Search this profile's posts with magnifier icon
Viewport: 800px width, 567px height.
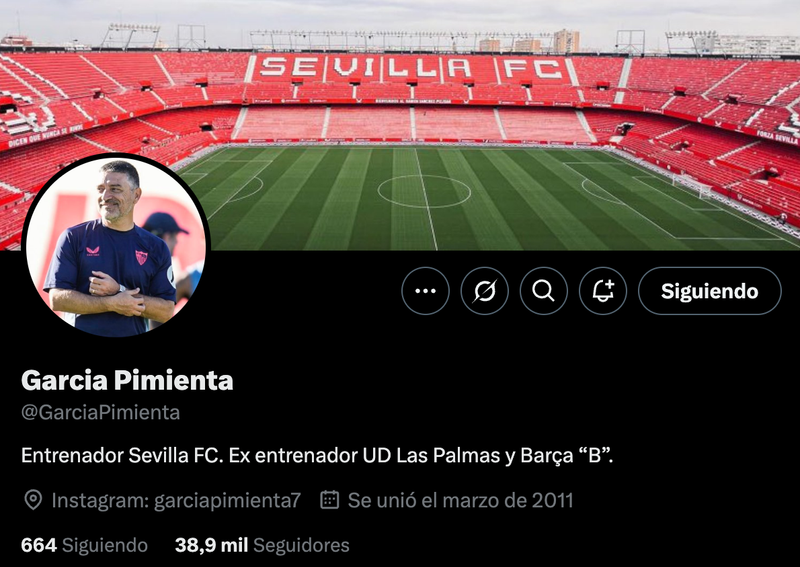(x=543, y=291)
